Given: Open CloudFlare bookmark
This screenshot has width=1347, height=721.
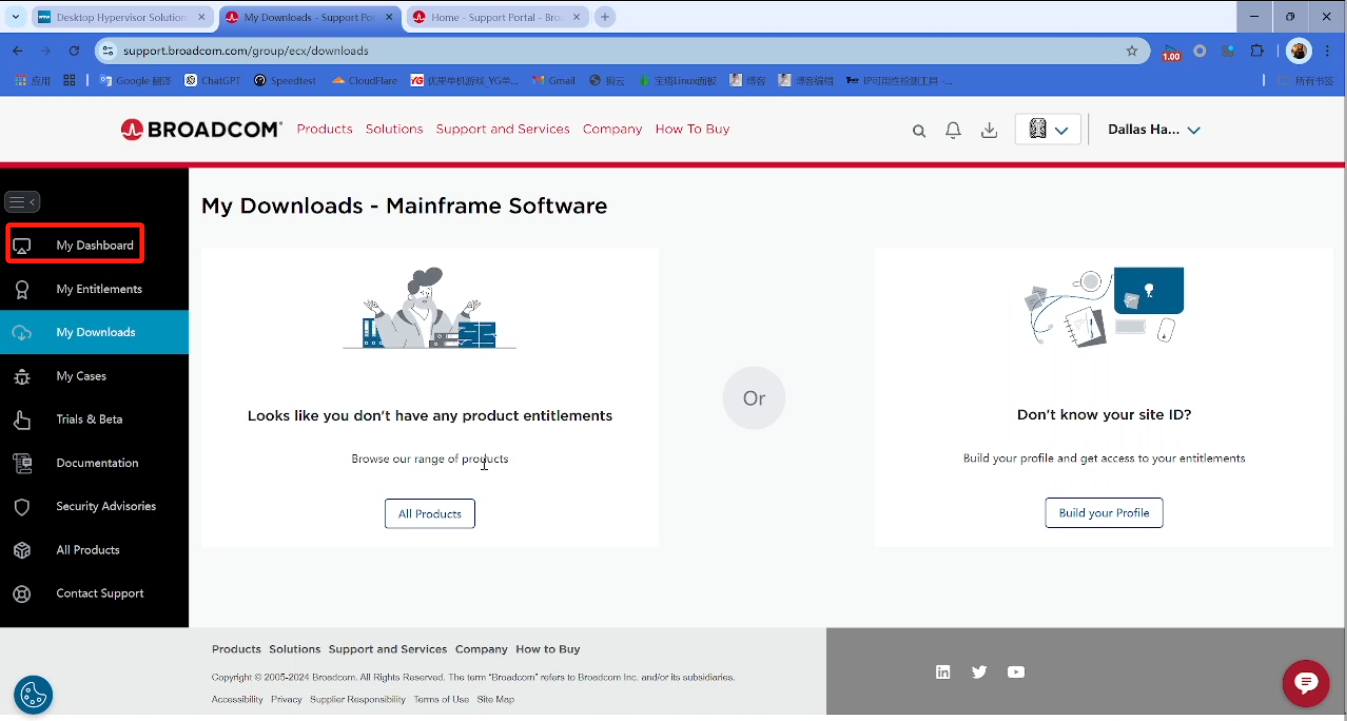Looking at the screenshot, I should point(365,81).
